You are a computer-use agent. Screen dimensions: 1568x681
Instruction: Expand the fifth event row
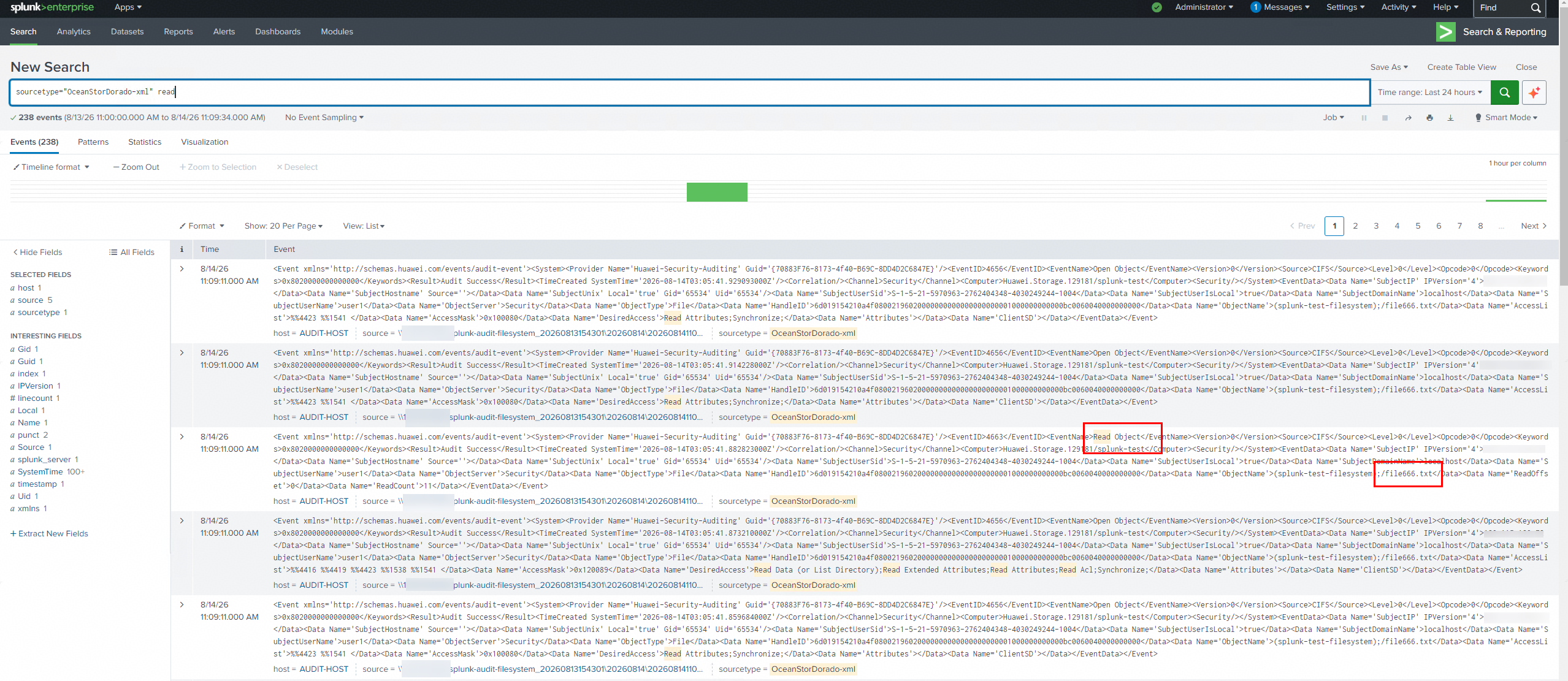coord(182,604)
